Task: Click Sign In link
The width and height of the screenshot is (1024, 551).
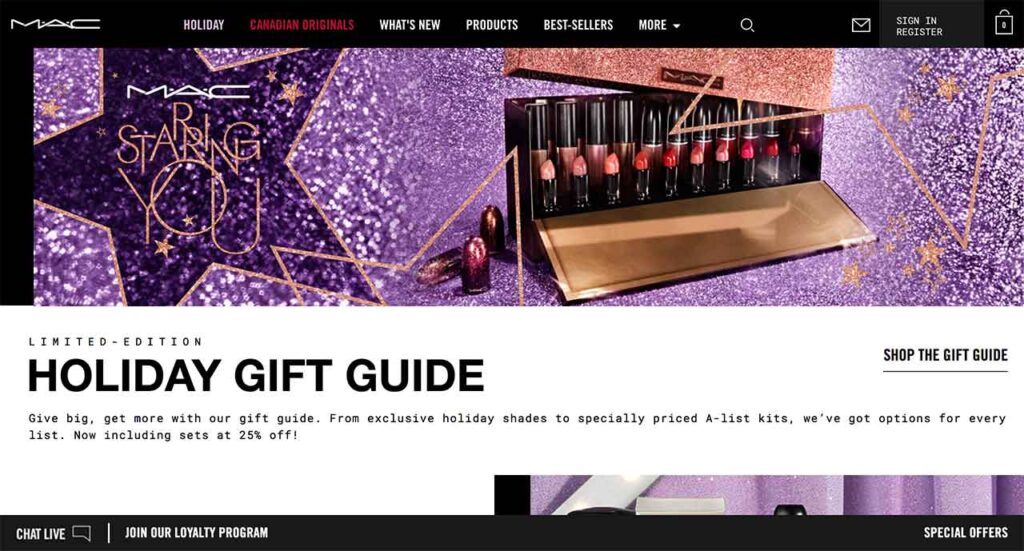Action: point(916,20)
